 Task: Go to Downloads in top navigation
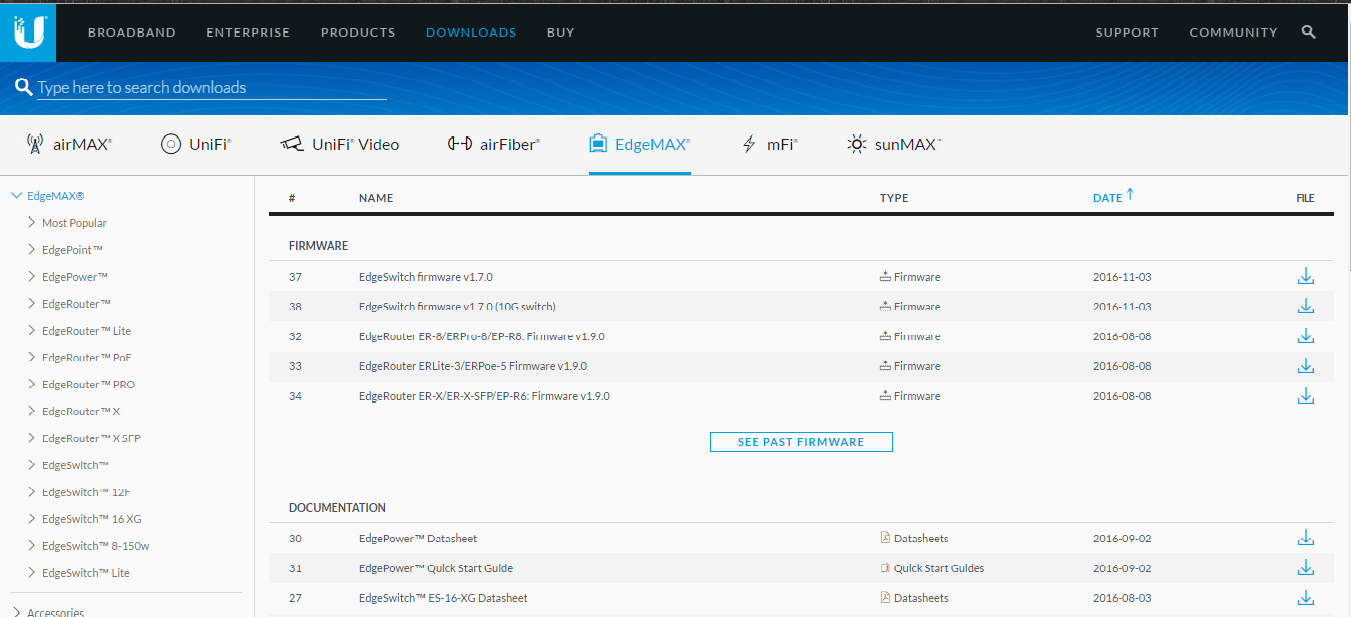click(471, 32)
